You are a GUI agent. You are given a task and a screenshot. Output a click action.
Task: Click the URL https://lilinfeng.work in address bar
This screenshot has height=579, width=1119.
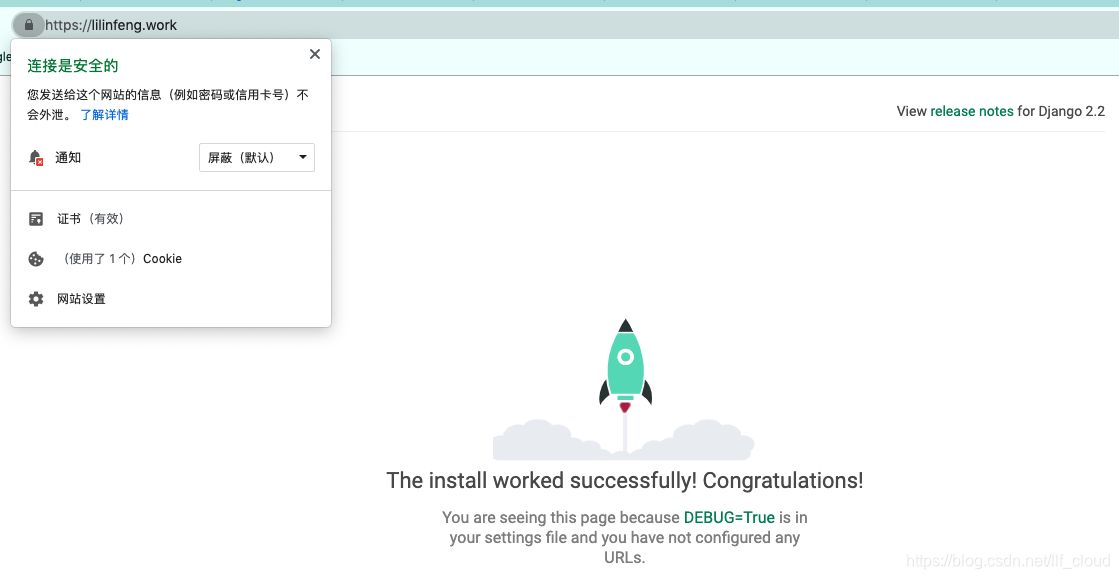click(111, 25)
